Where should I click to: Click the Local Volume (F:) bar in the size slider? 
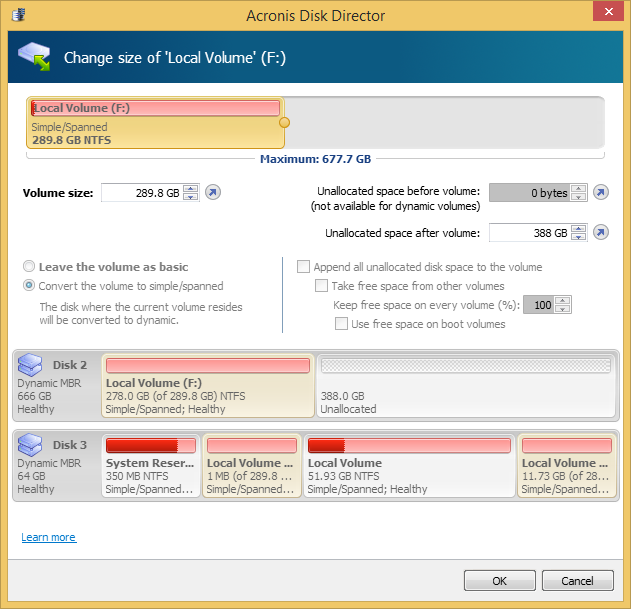155,123
